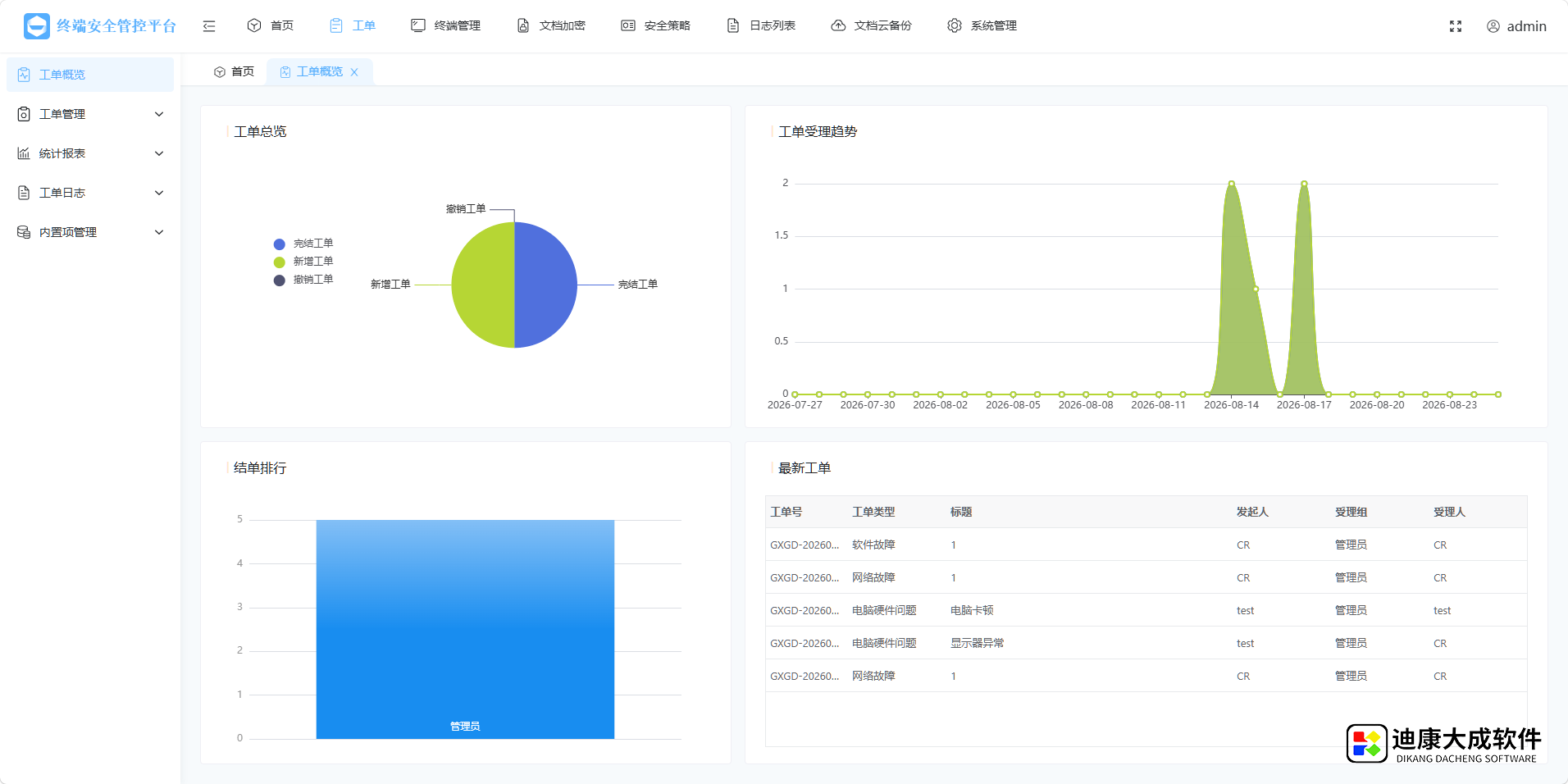Screen dimensions: 1568x784
Task: Toggle 撤销工单 legend item in pie chart
Action: point(303,280)
